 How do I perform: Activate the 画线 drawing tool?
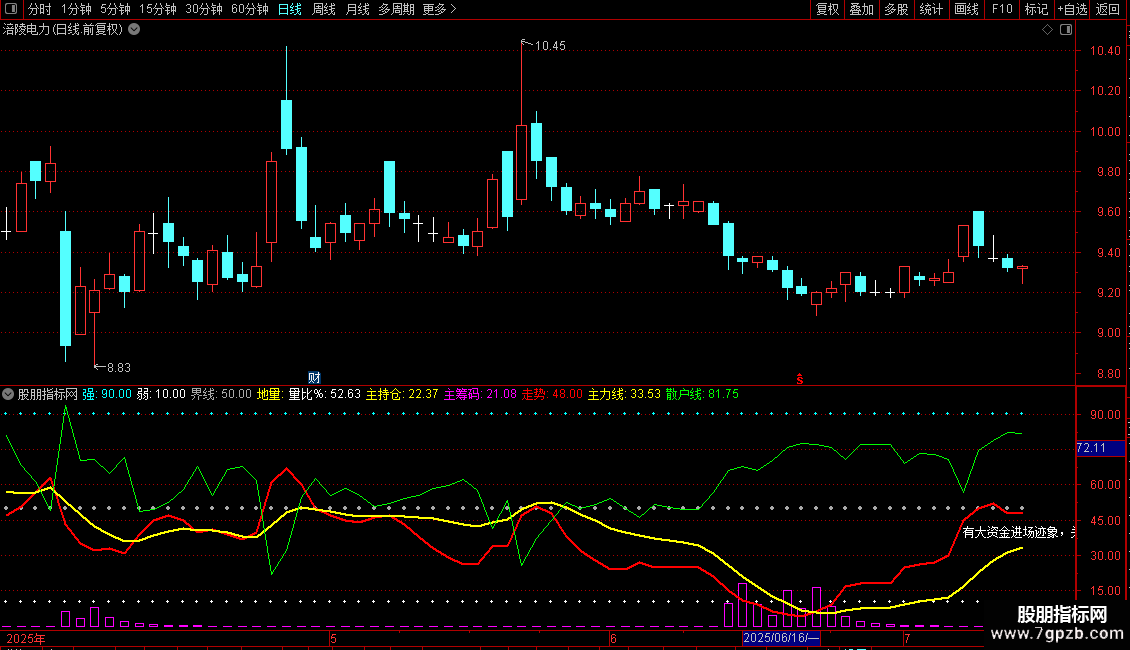(x=966, y=9)
